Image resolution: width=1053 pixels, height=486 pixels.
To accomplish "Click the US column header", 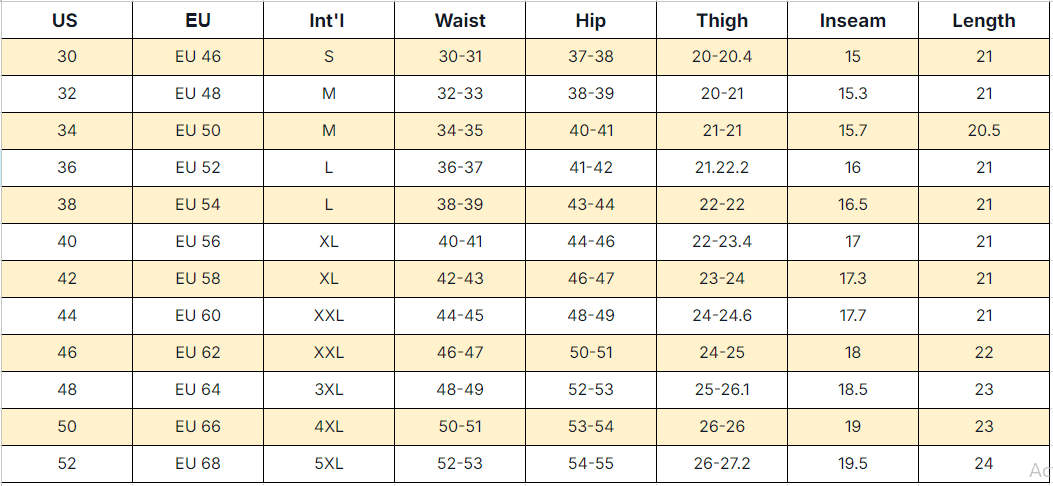I will coord(66,20).
